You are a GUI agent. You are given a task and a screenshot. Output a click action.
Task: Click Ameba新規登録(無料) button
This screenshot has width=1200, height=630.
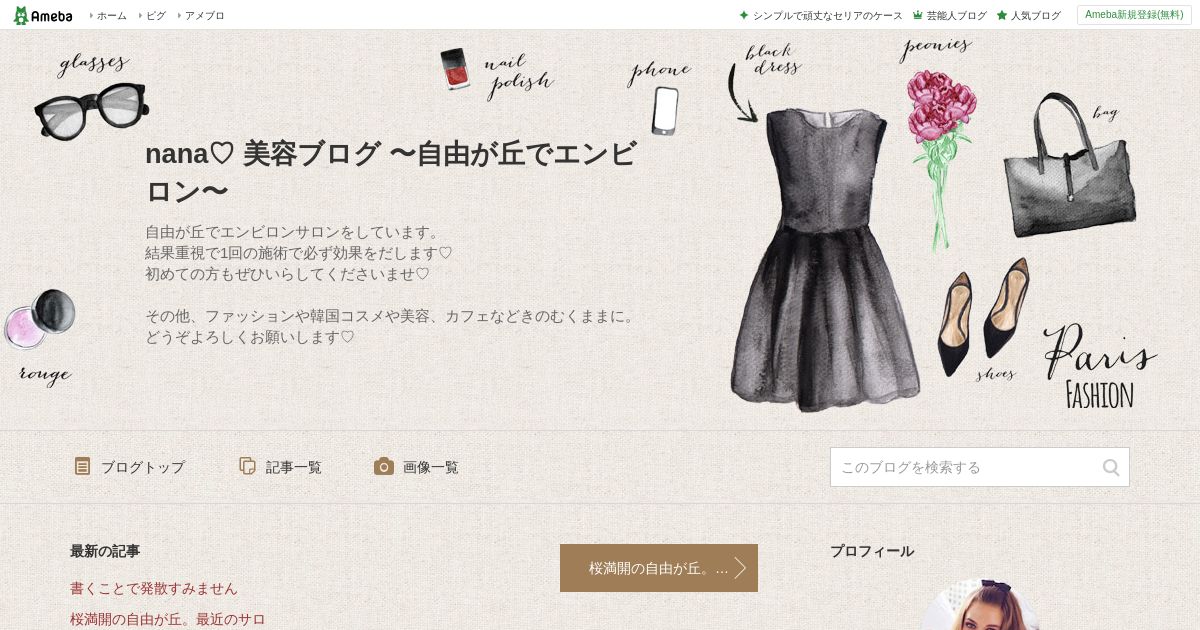(x=1134, y=15)
